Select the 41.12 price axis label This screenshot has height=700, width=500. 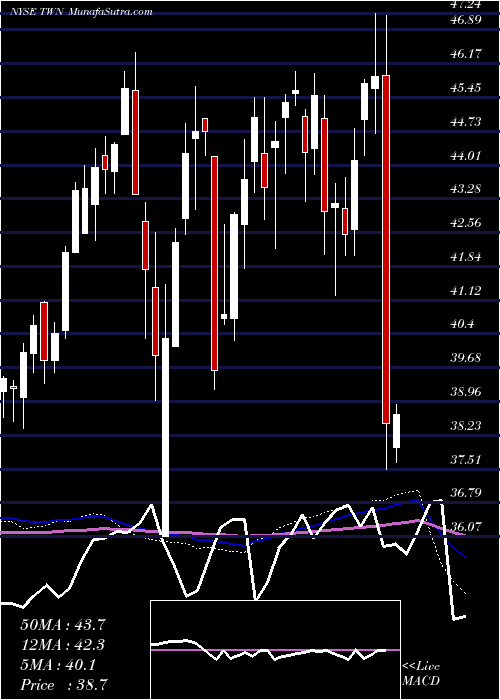[x=465, y=291]
